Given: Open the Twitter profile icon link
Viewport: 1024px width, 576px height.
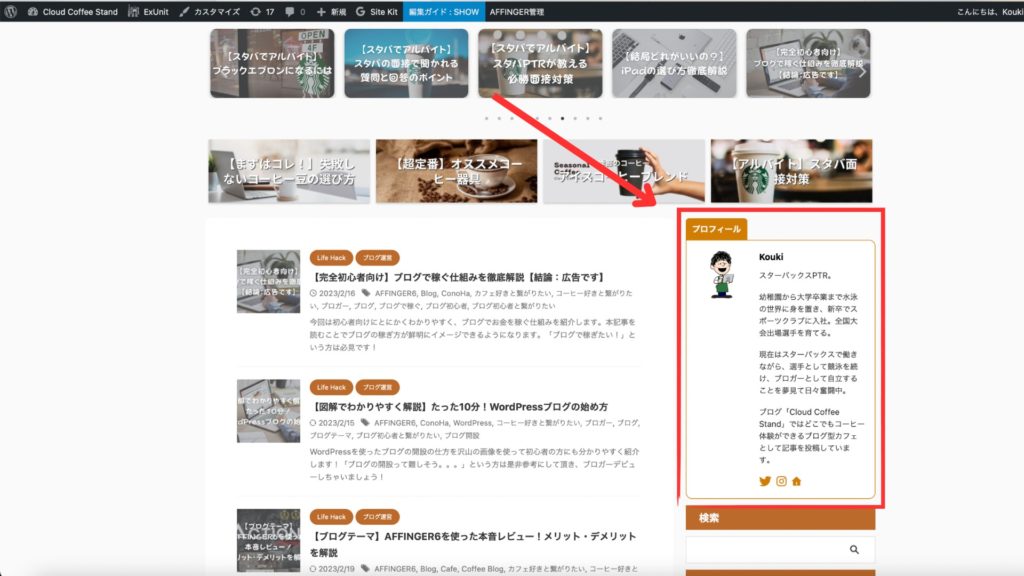Looking at the screenshot, I should pyautogui.click(x=765, y=481).
